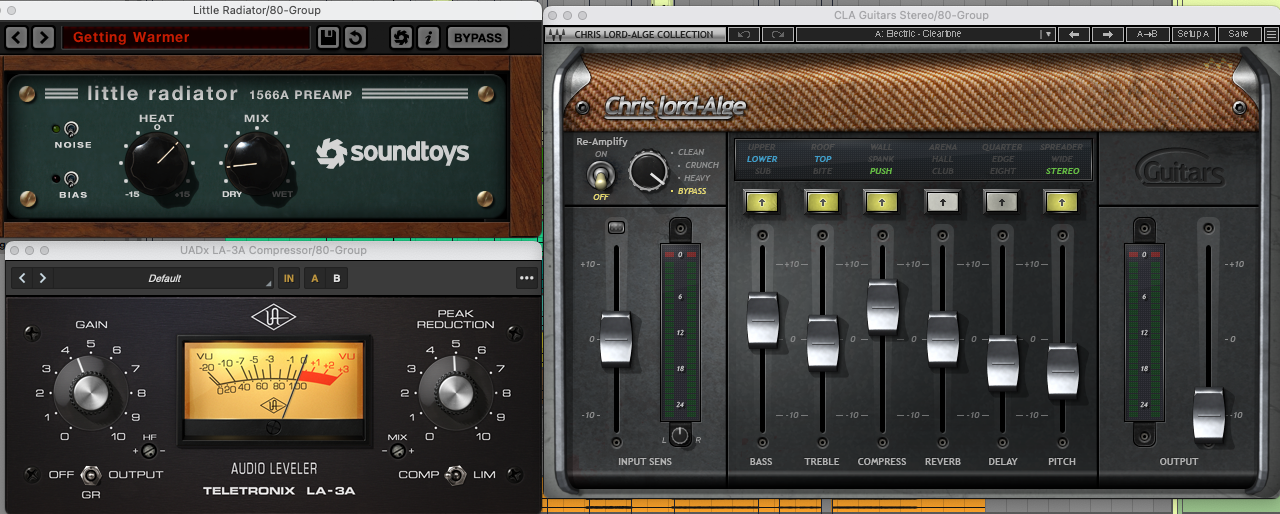Click the COMPRESS mode arrow button
Screen dimensions: 1280x514
click(x=882, y=202)
